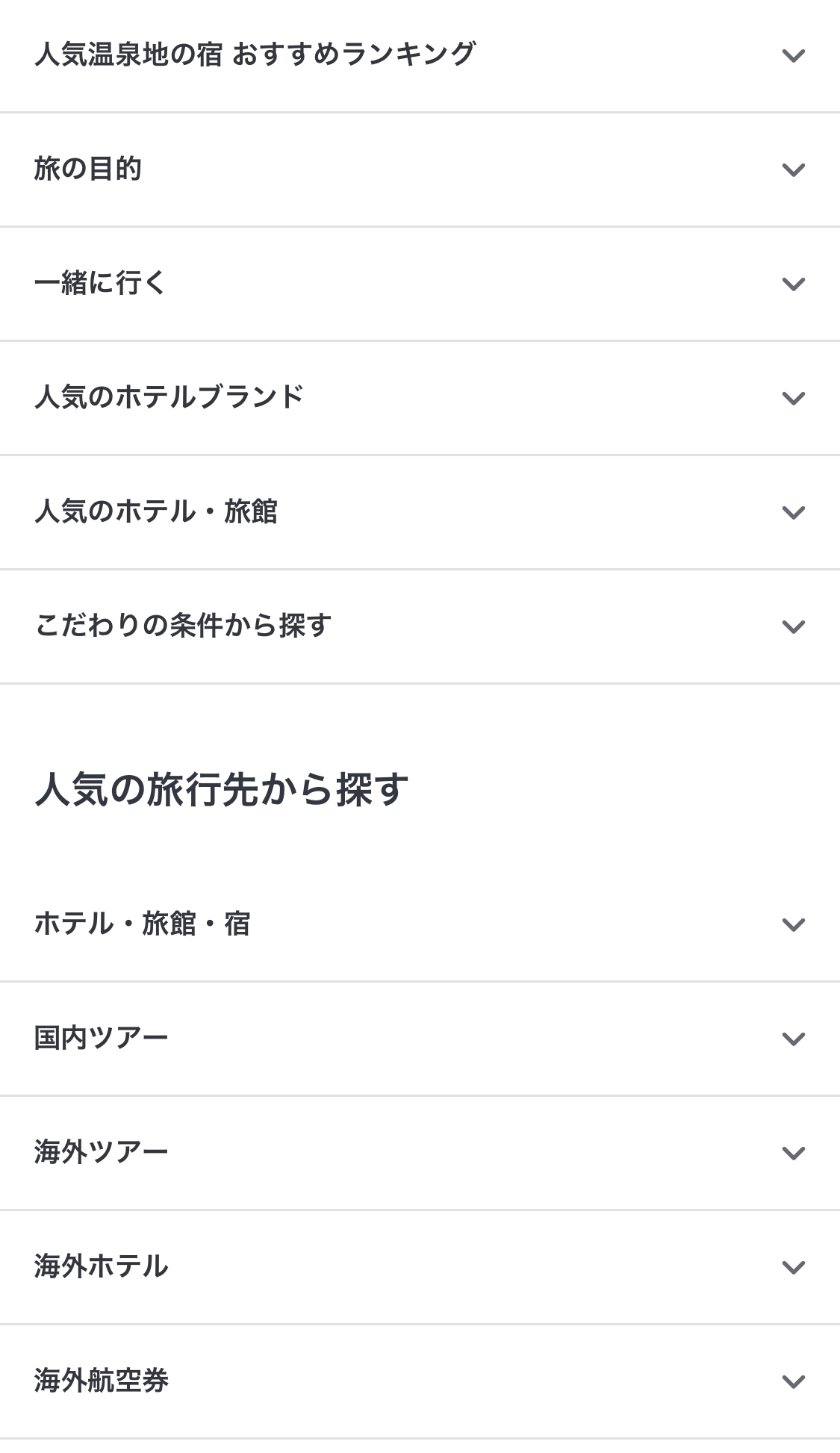Click the 一緒に行く label text

(x=99, y=283)
